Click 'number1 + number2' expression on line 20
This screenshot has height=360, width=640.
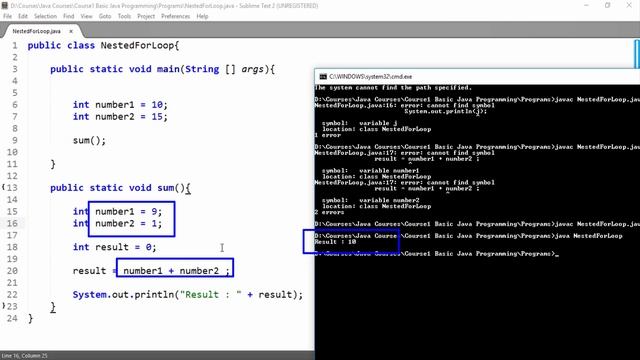tap(171, 271)
